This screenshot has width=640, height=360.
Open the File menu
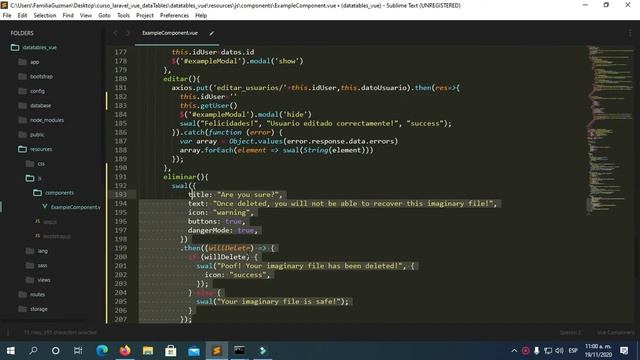[x=7, y=16]
